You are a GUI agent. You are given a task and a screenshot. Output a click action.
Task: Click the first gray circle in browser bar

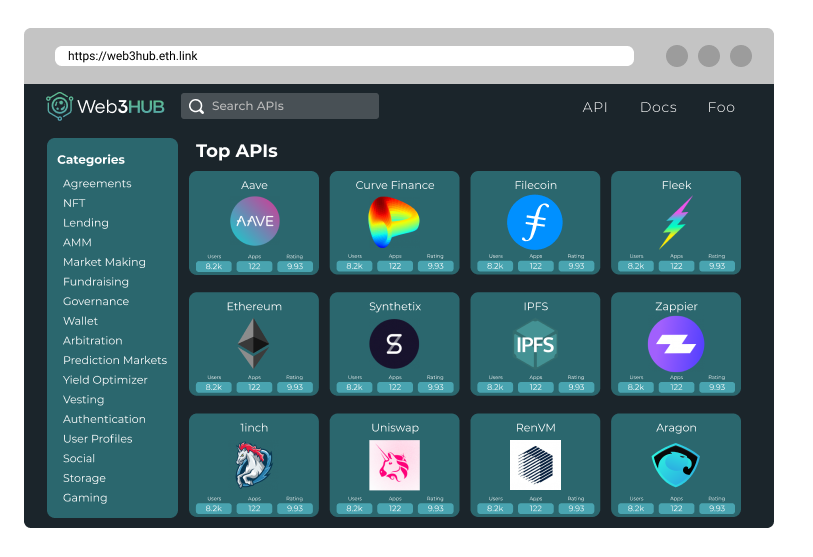(x=677, y=56)
